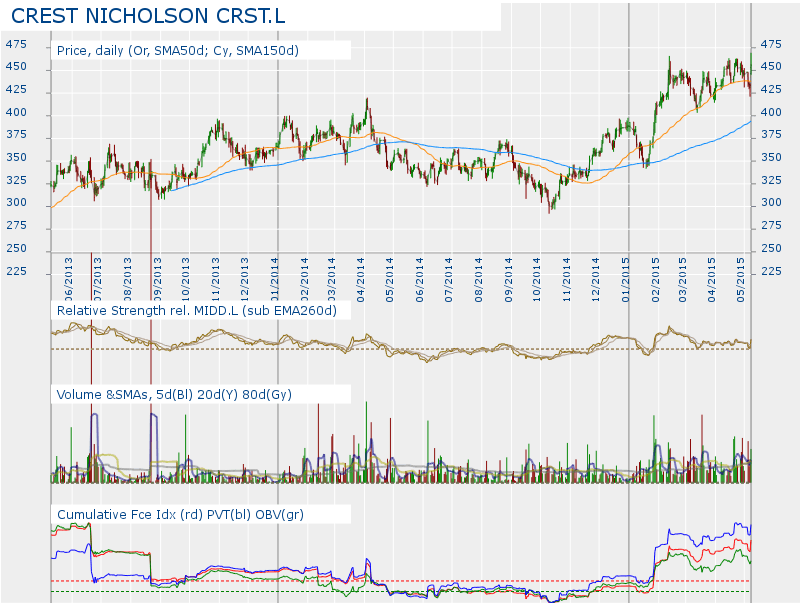Click the 04/2015 date axis label

(712, 280)
